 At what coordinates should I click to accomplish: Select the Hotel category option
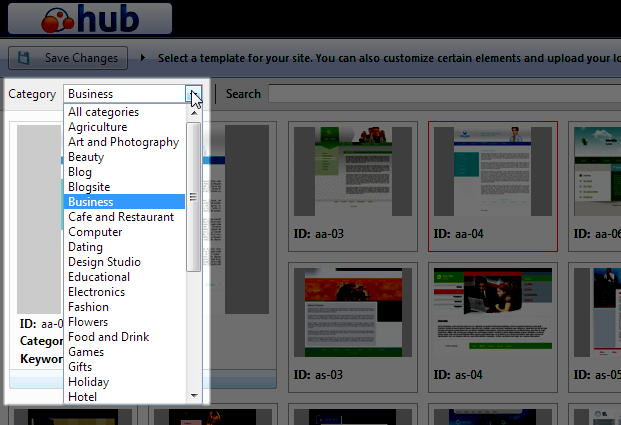tap(82, 397)
